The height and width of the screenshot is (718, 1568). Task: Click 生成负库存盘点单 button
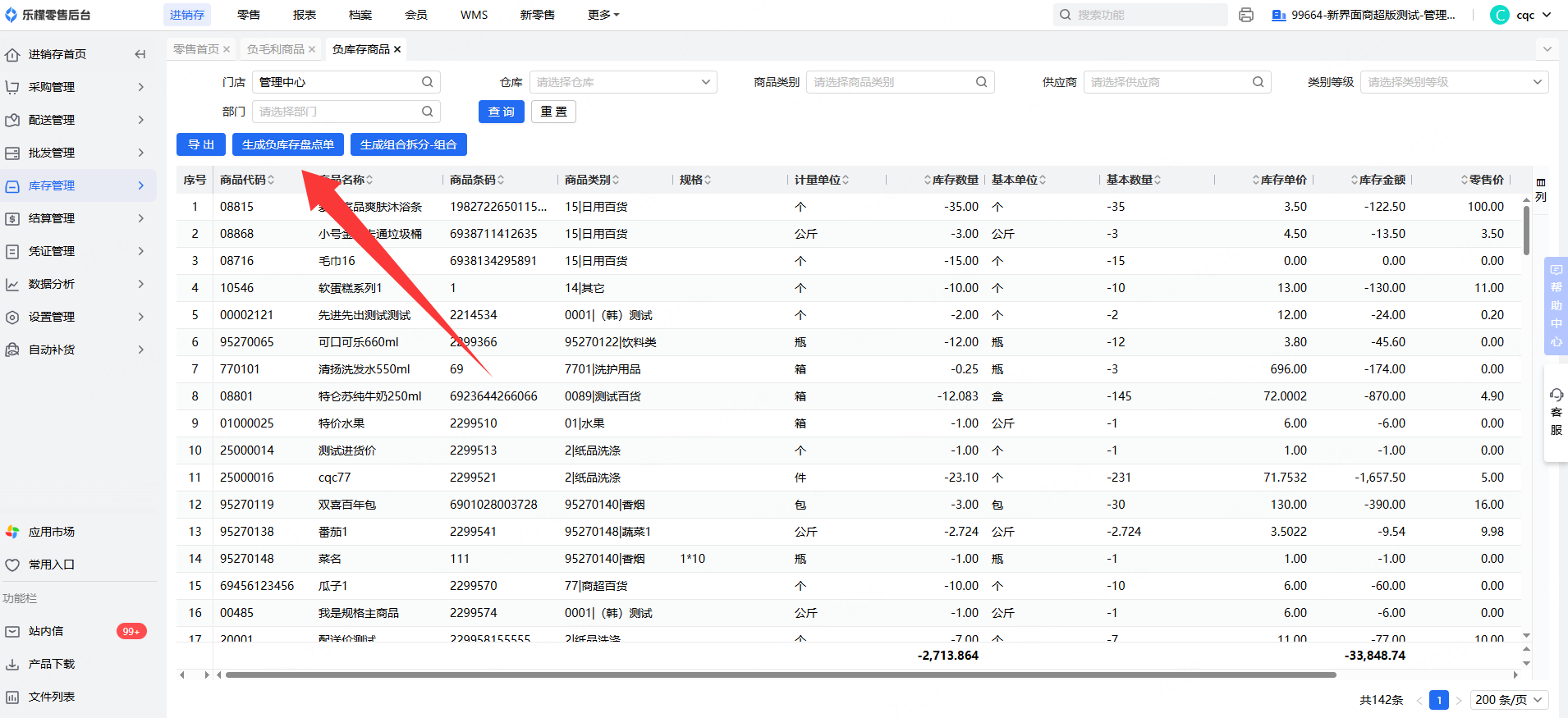287,144
